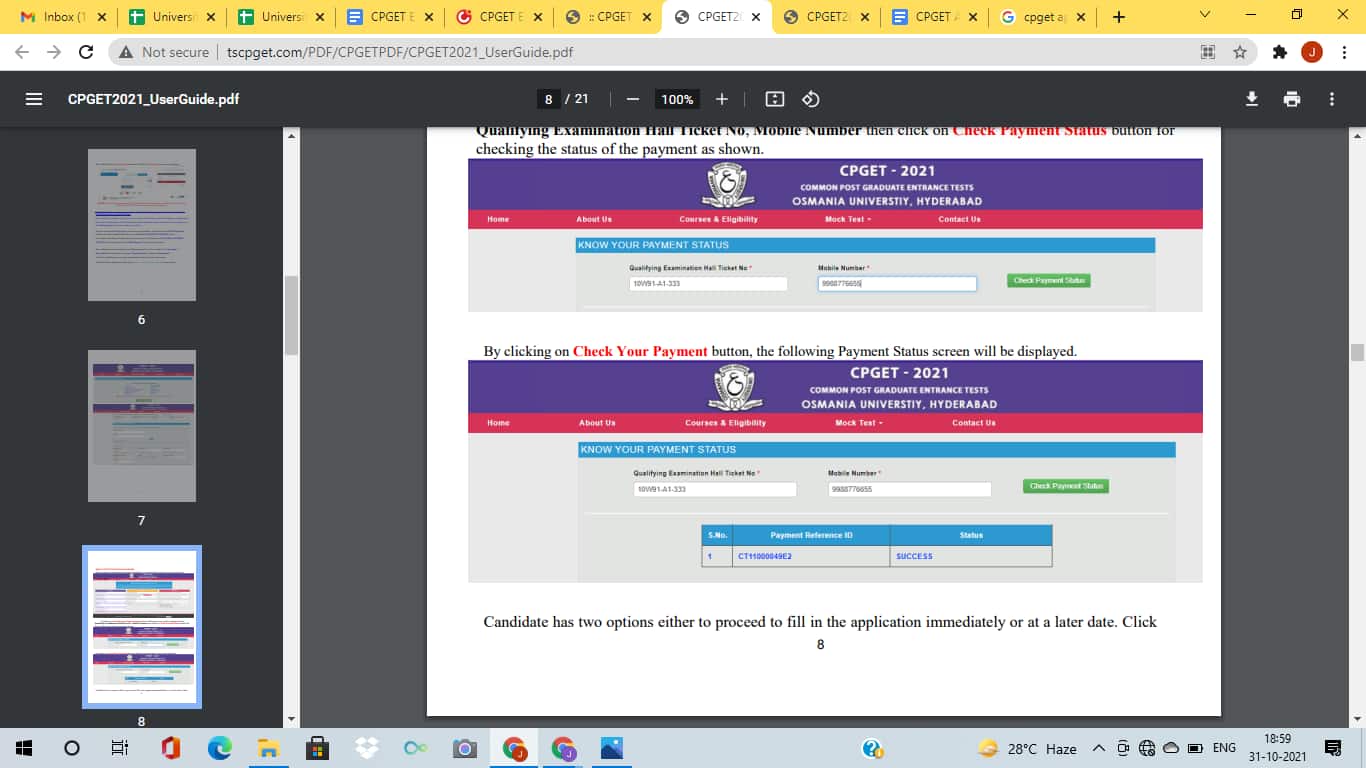Expand hidden system tray icons
Viewport: 1366px width, 768px height.
(1096, 747)
